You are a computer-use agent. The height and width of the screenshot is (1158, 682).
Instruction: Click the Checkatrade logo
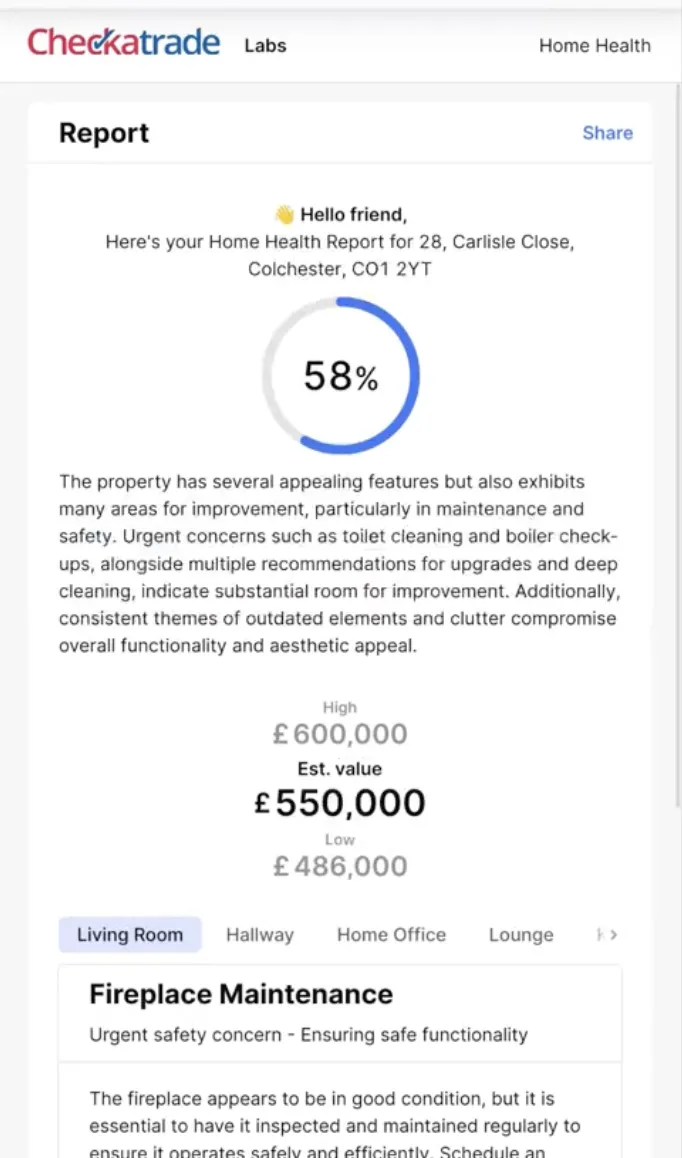click(x=123, y=44)
